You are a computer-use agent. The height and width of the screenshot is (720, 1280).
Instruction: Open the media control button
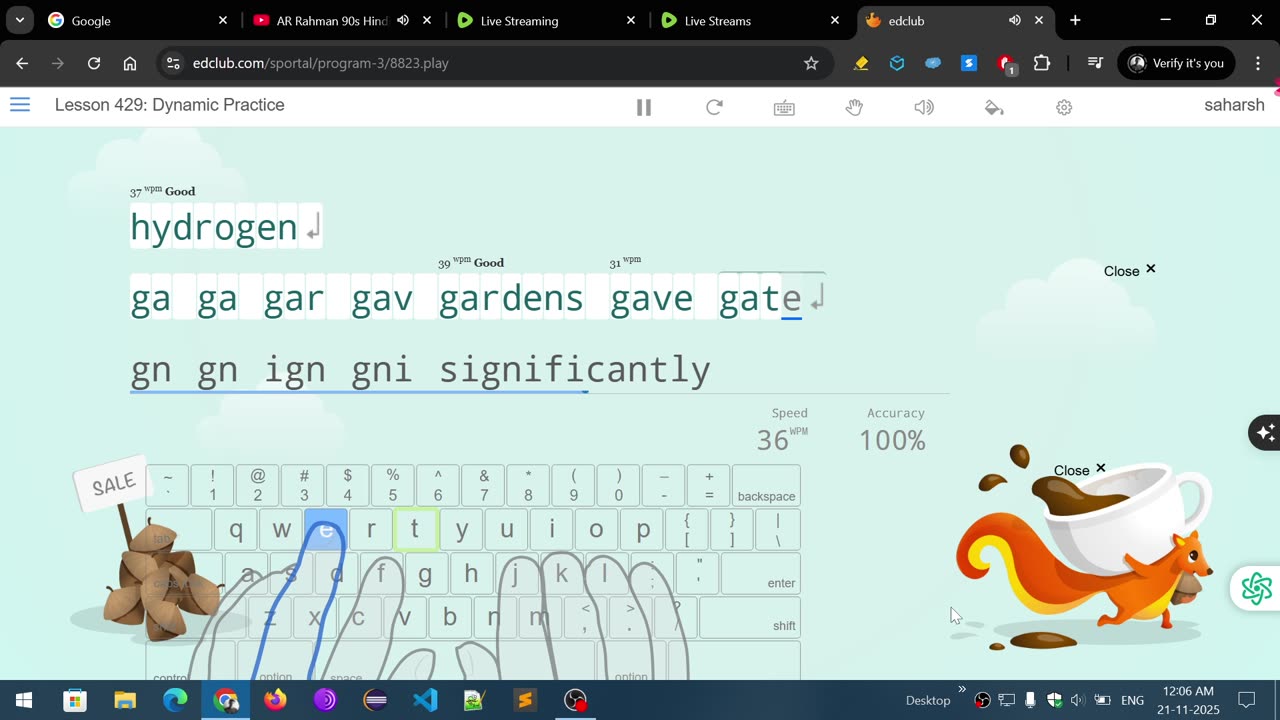[1095, 63]
